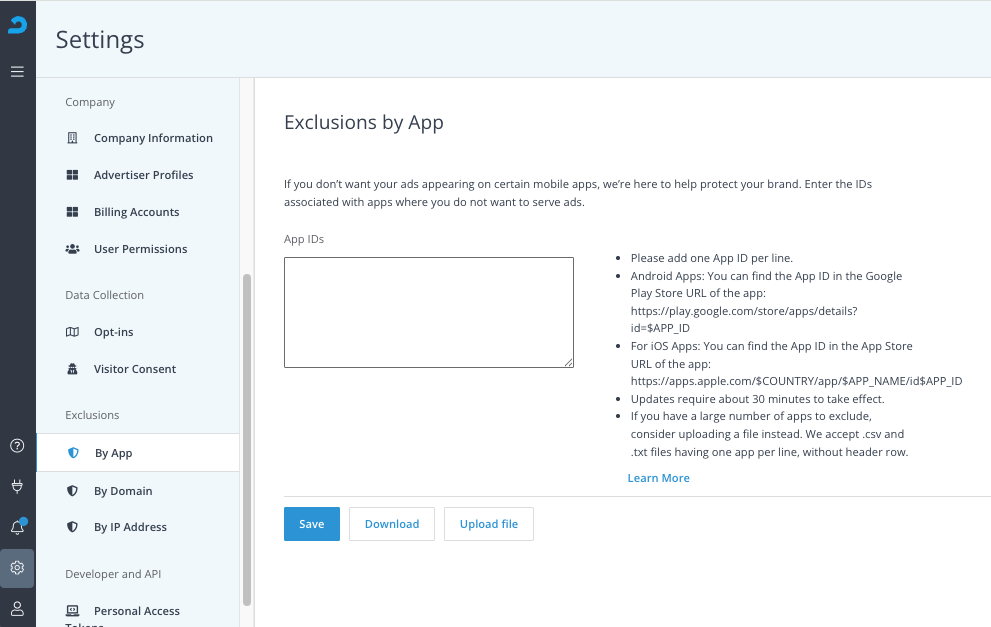
Task: Click the User Permissions people icon
Action: [x=73, y=249]
